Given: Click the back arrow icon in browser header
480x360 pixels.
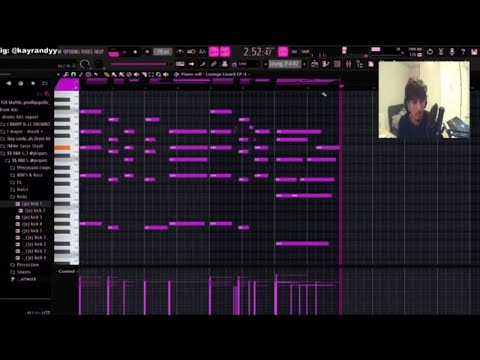Looking at the screenshot, I should 9,83.
